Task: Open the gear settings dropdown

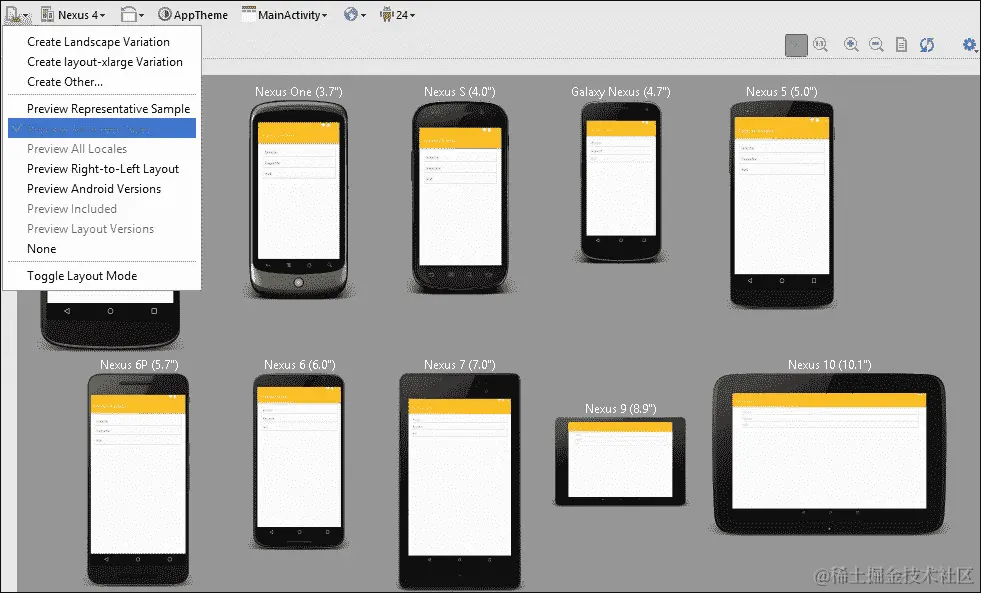Action: (970, 44)
